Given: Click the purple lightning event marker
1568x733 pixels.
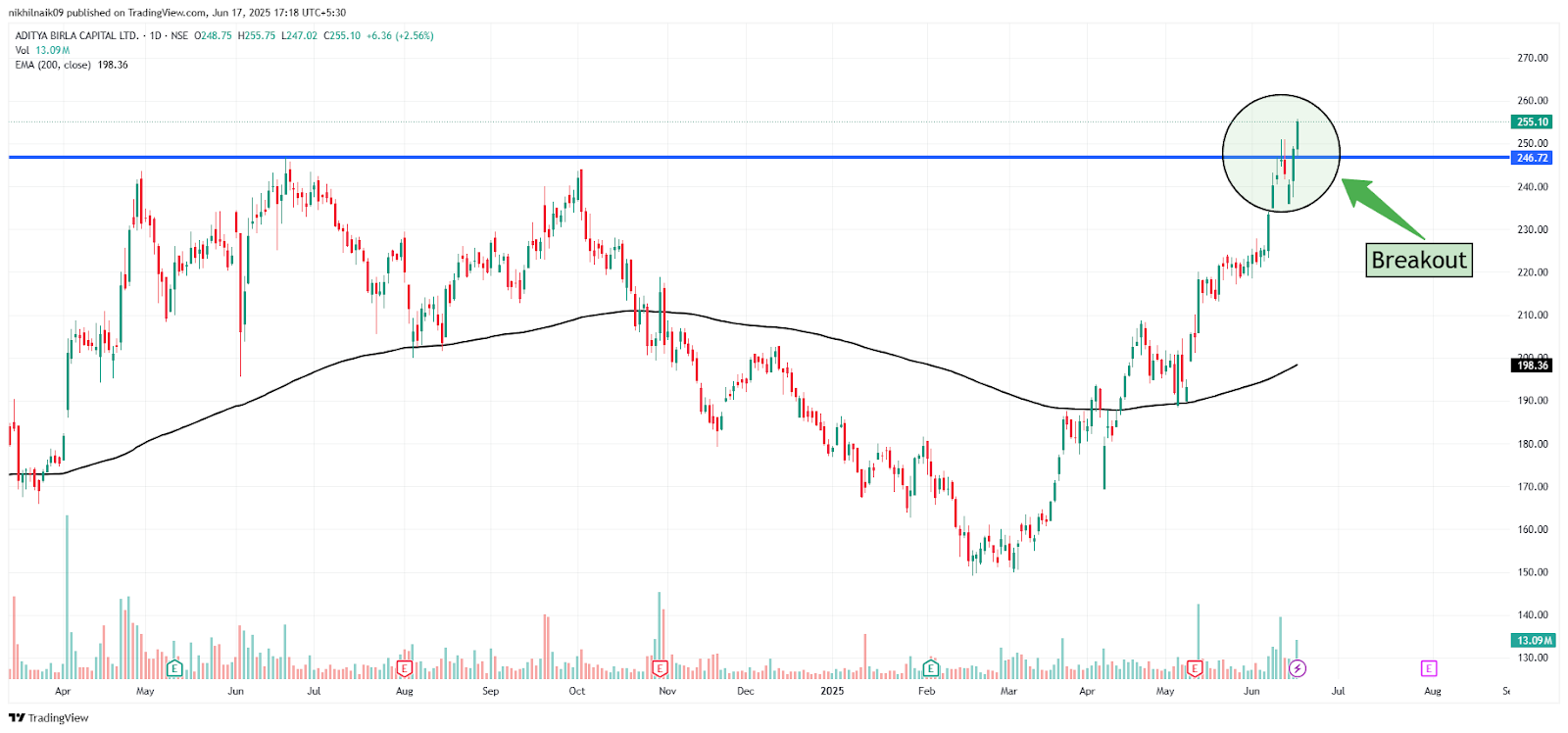Looking at the screenshot, I should click(1298, 668).
